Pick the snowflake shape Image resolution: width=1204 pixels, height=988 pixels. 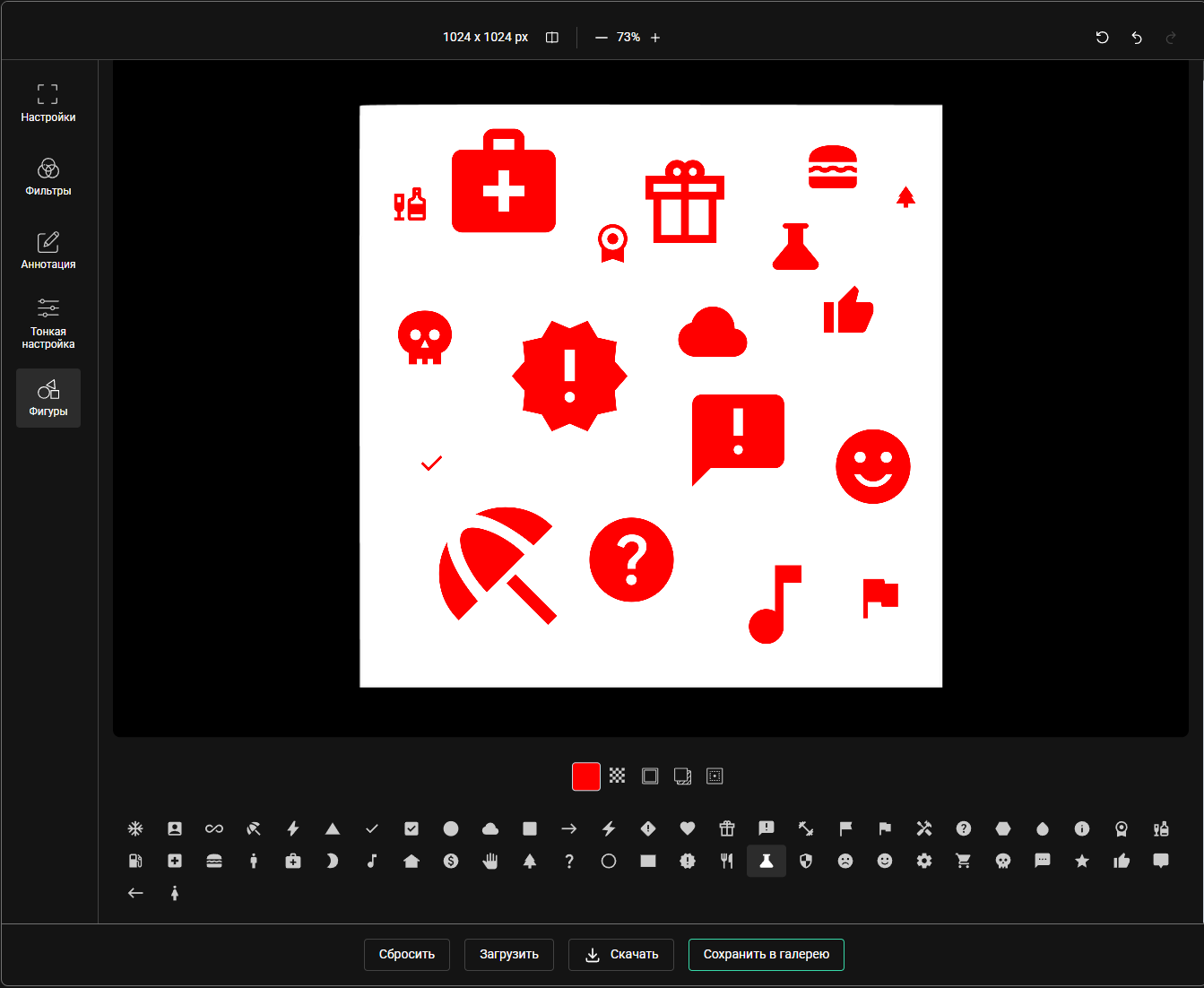click(x=135, y=828)
